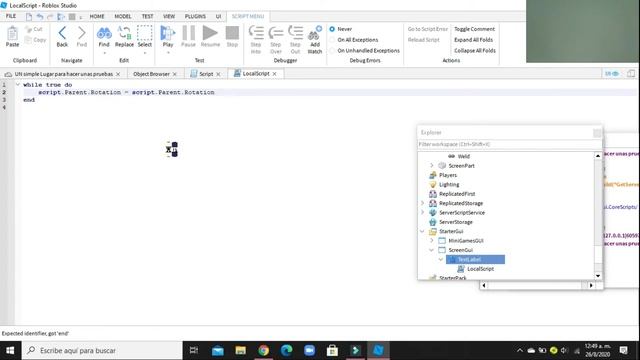The height and width of the screenshot is (360, 640).
Task: Collapse the TextLabel node
Action: [441, 260]
